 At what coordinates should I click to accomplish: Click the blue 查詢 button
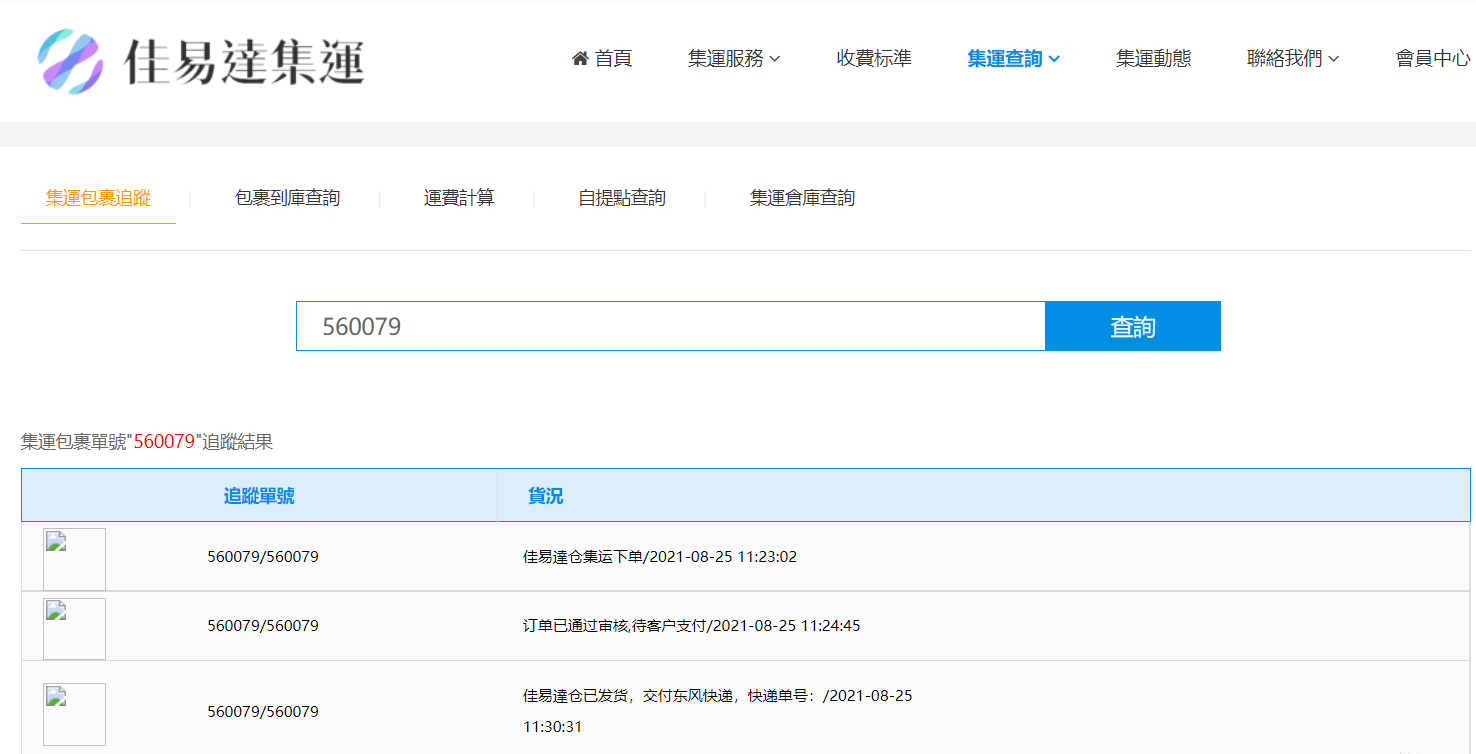point(1133,326)
